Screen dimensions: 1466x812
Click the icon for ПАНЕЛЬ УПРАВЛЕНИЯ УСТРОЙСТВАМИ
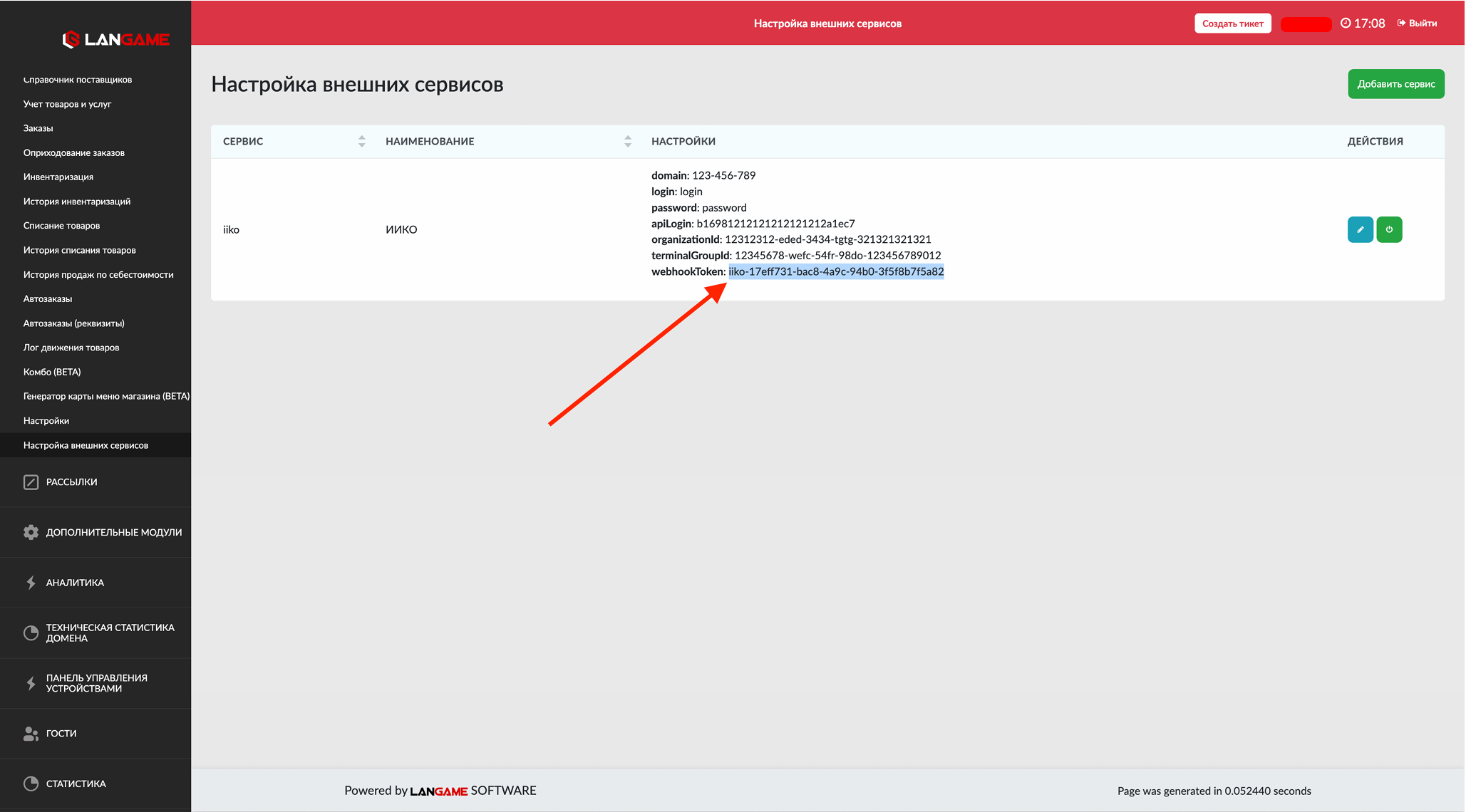[31, 683]
